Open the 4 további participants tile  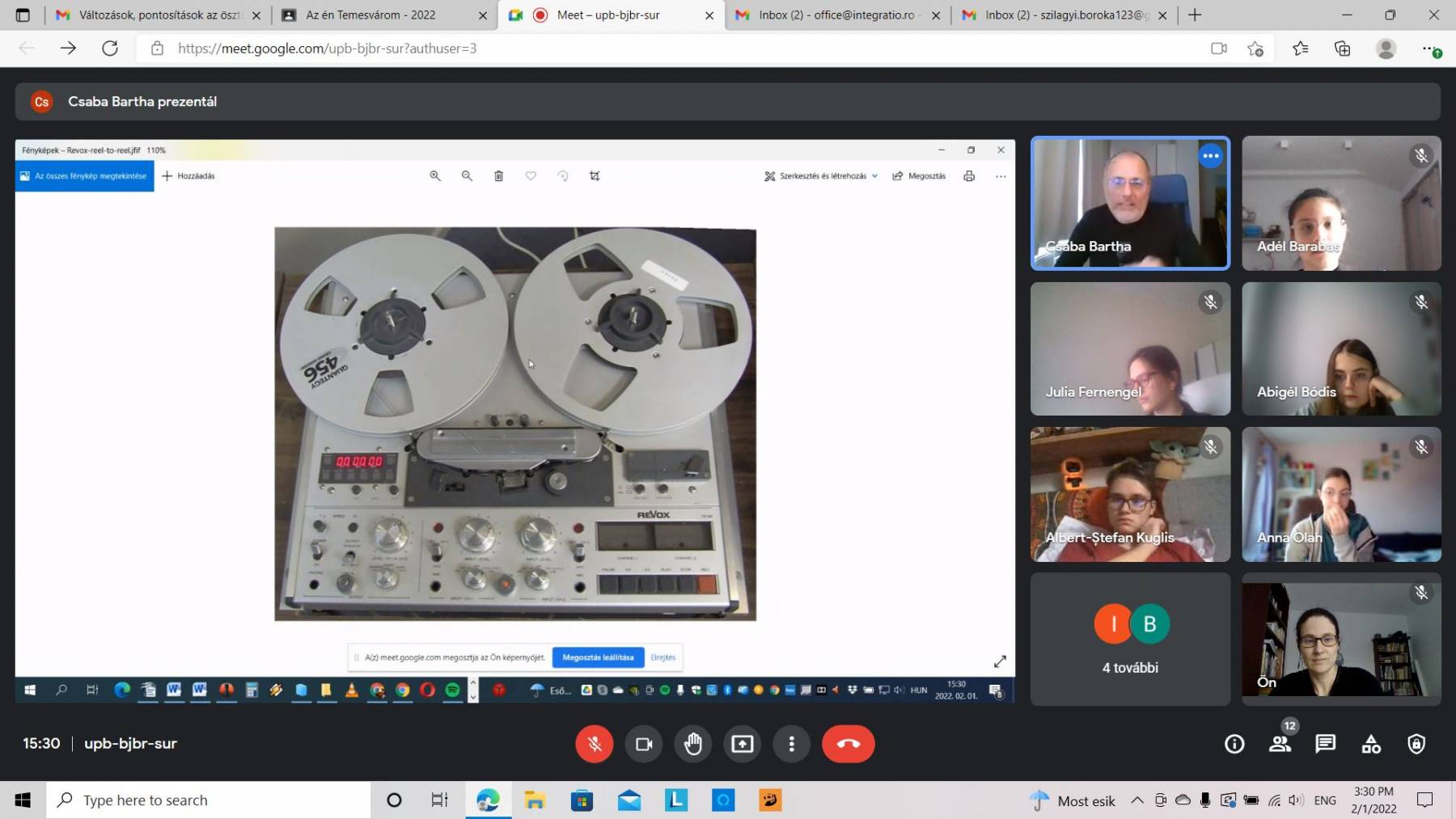pyautogui.click(x=1130, y=640)
